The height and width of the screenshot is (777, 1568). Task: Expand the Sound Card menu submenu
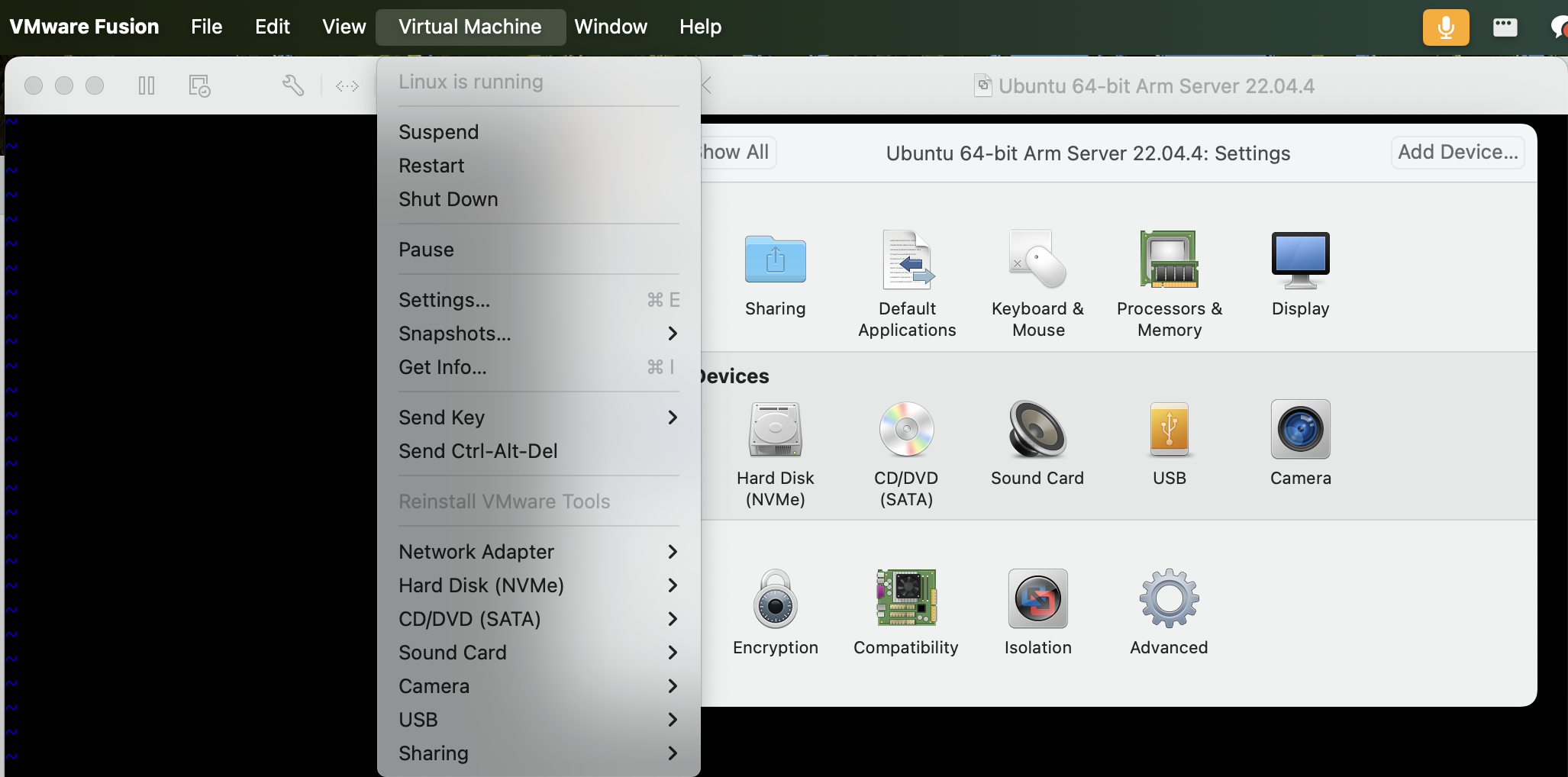tap(538, 653)
